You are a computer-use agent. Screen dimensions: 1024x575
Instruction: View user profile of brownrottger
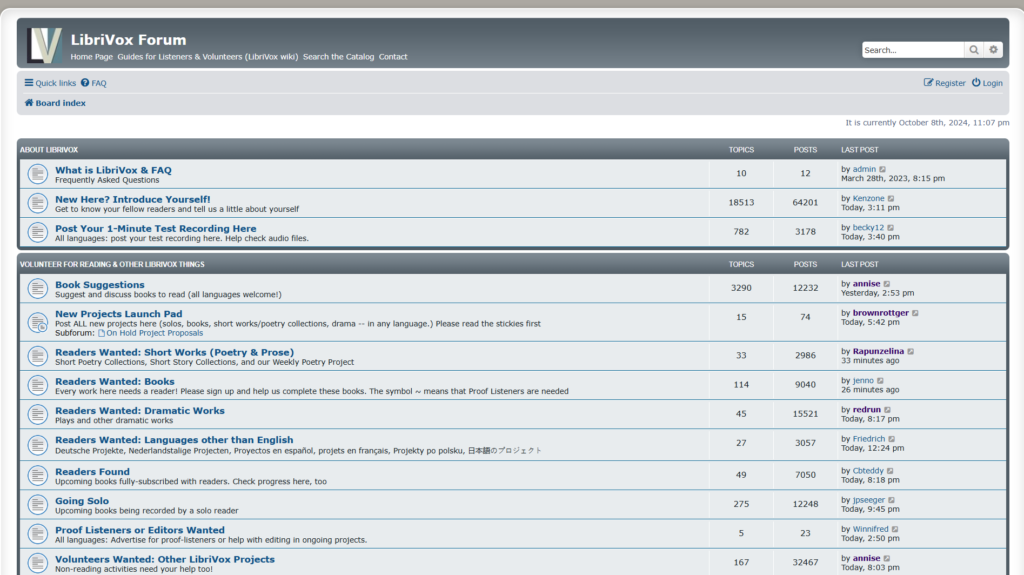point(880,313)
